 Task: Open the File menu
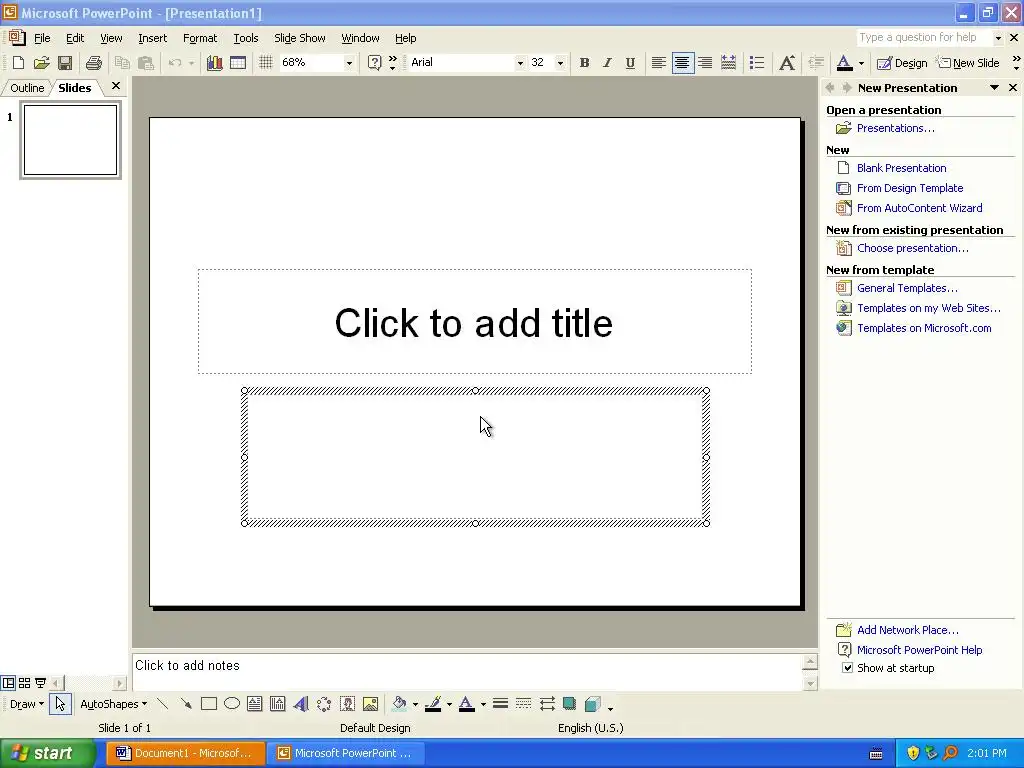(42, 38)
